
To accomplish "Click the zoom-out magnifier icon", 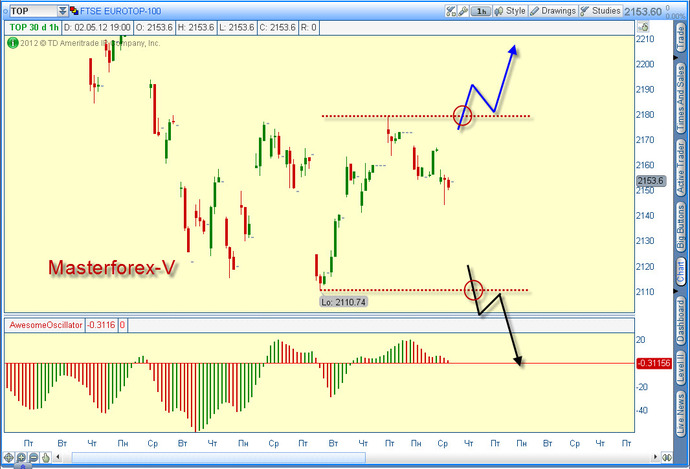I will click(x=33, y=458).
